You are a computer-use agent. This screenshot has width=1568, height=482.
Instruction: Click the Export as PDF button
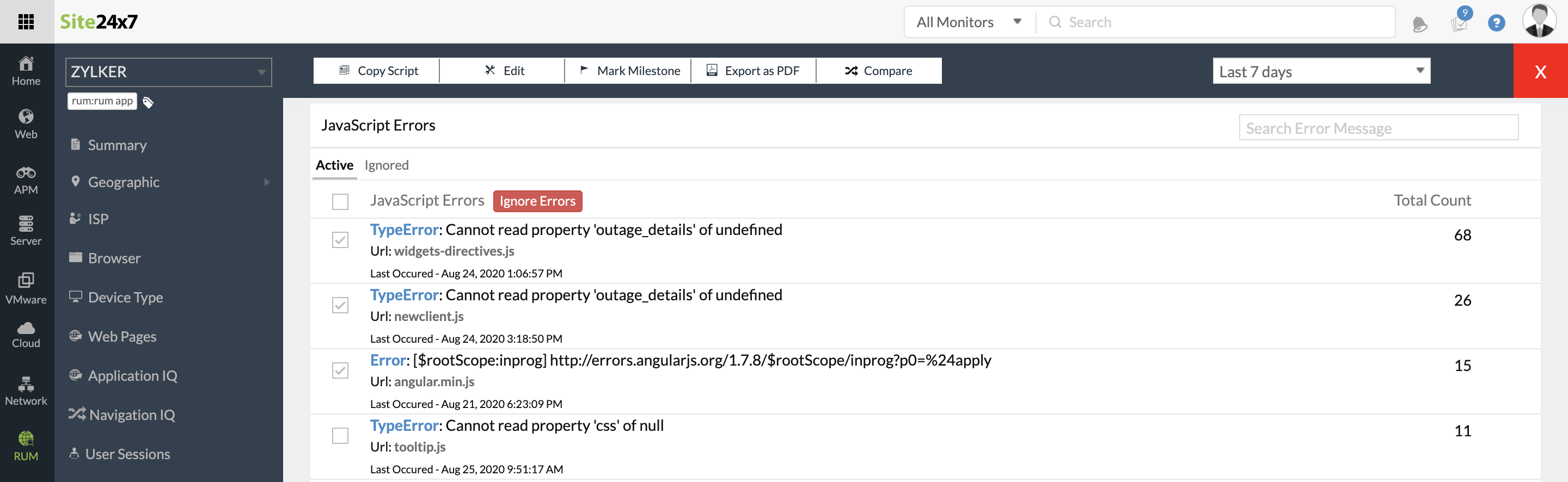(753, 71)
